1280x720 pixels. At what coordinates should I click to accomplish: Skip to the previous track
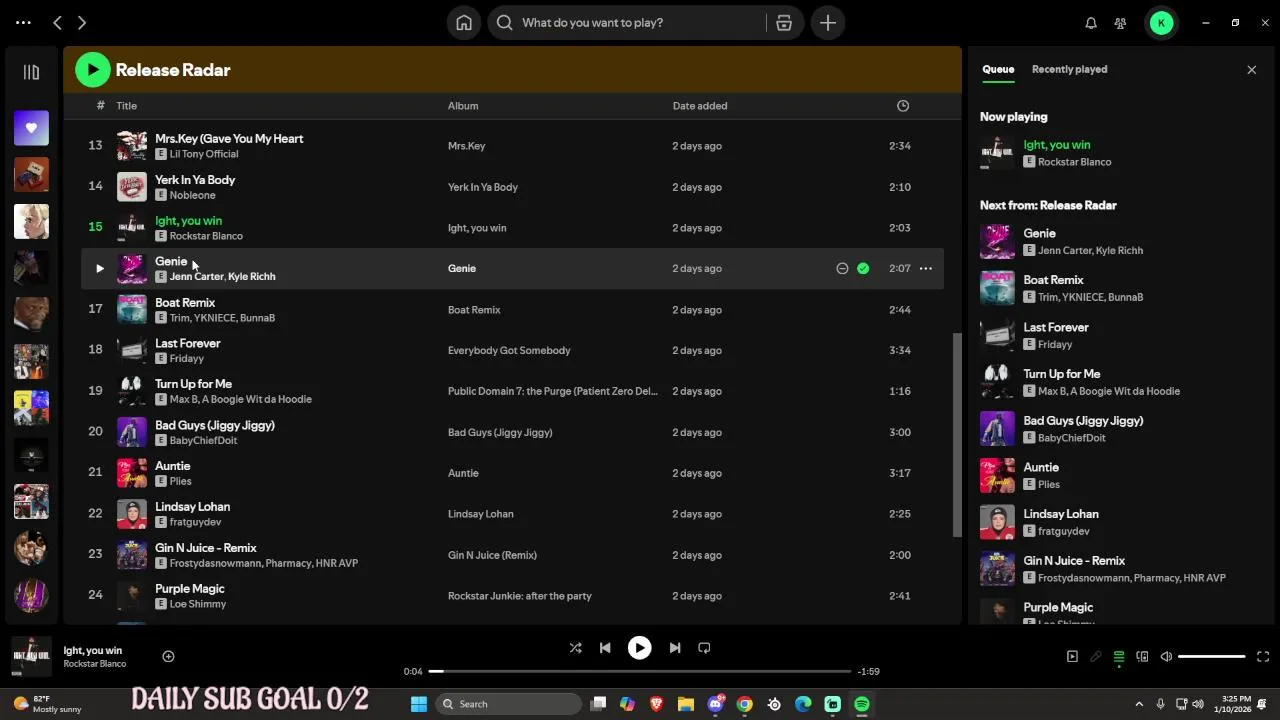click(x=605, y=648)
